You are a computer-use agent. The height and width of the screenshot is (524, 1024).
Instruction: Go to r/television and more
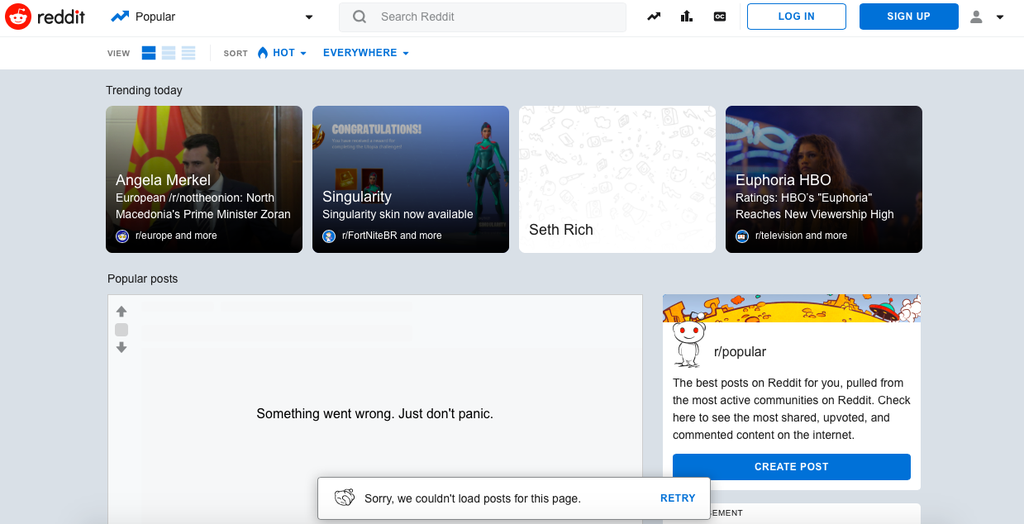[x=801, y=235]
